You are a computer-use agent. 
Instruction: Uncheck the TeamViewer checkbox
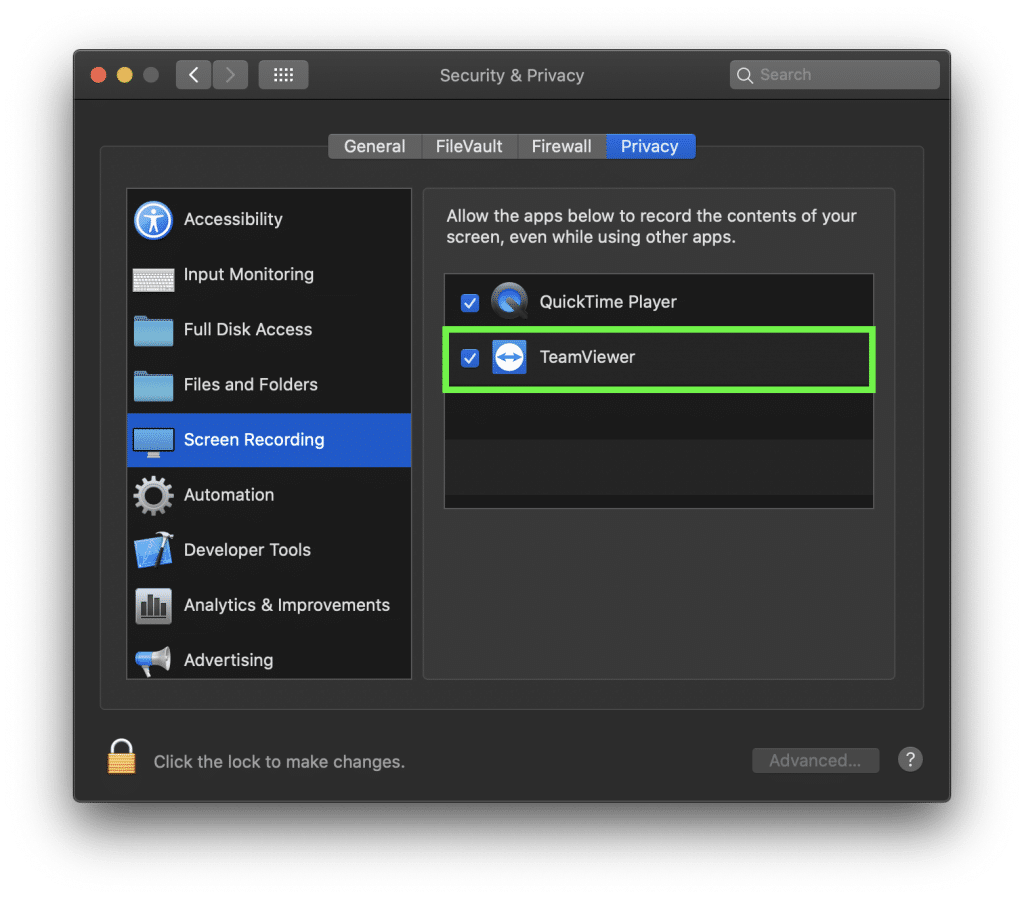point(470,358)
